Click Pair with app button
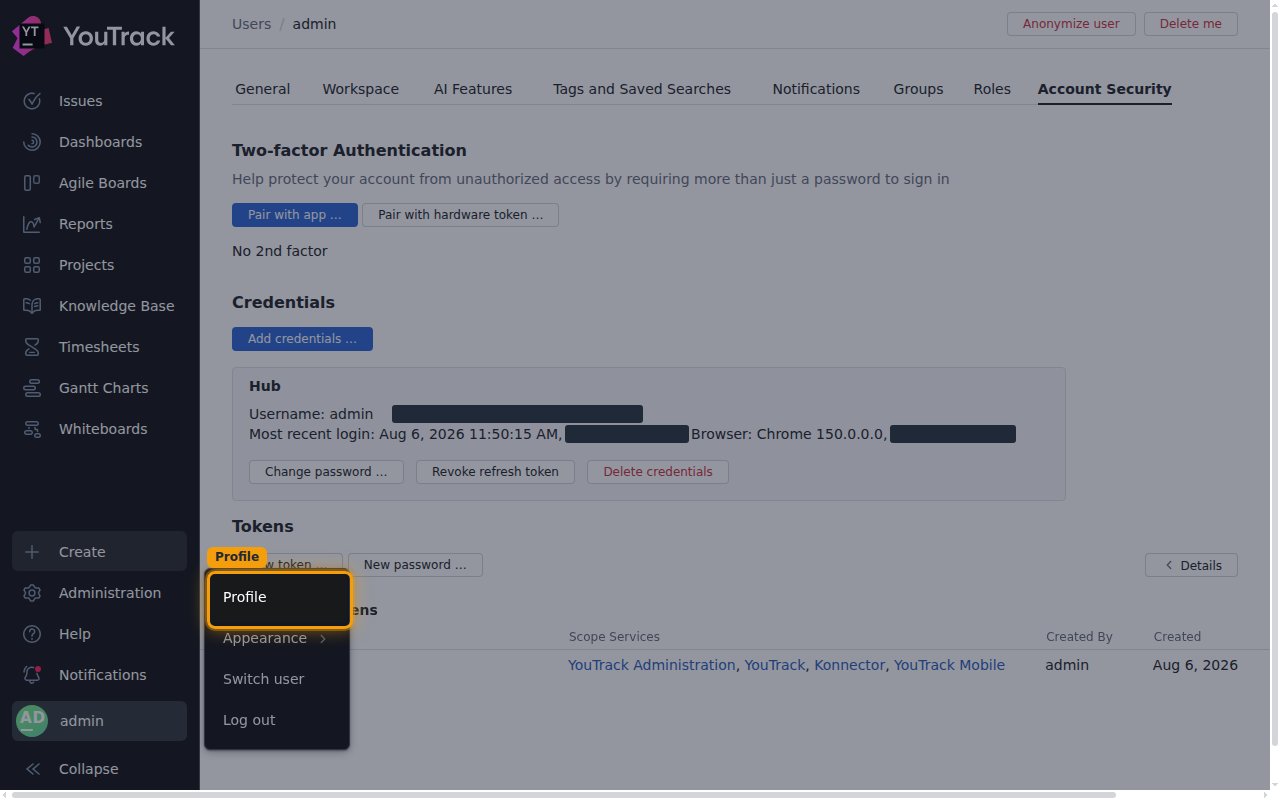Image resolution: width=1280 pixels, height=800 pixels. point(295,215)
